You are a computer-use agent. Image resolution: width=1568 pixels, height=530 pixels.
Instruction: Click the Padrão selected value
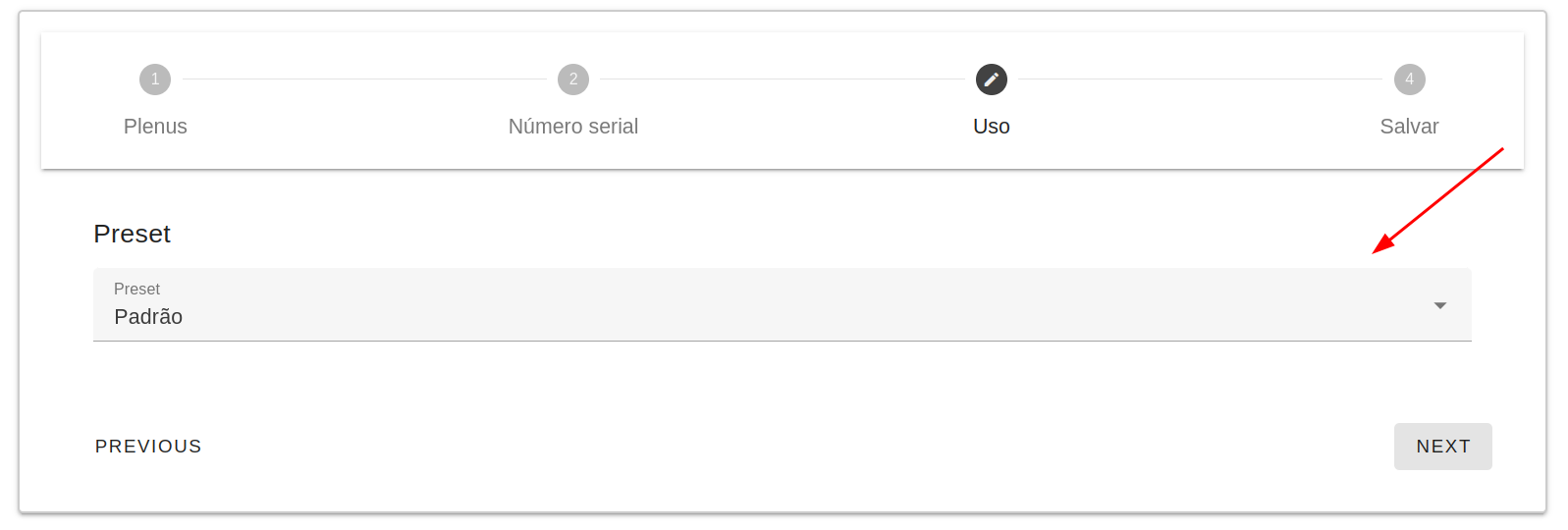148,317
